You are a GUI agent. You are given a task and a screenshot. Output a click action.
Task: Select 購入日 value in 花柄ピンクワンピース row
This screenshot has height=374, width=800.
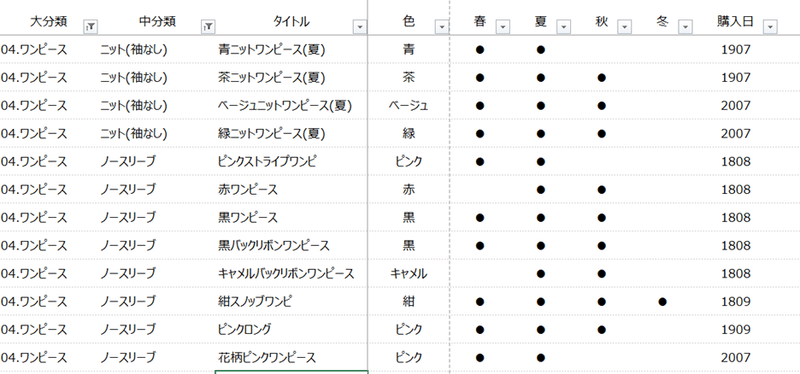pyautogui.click(x=736, y=358)
